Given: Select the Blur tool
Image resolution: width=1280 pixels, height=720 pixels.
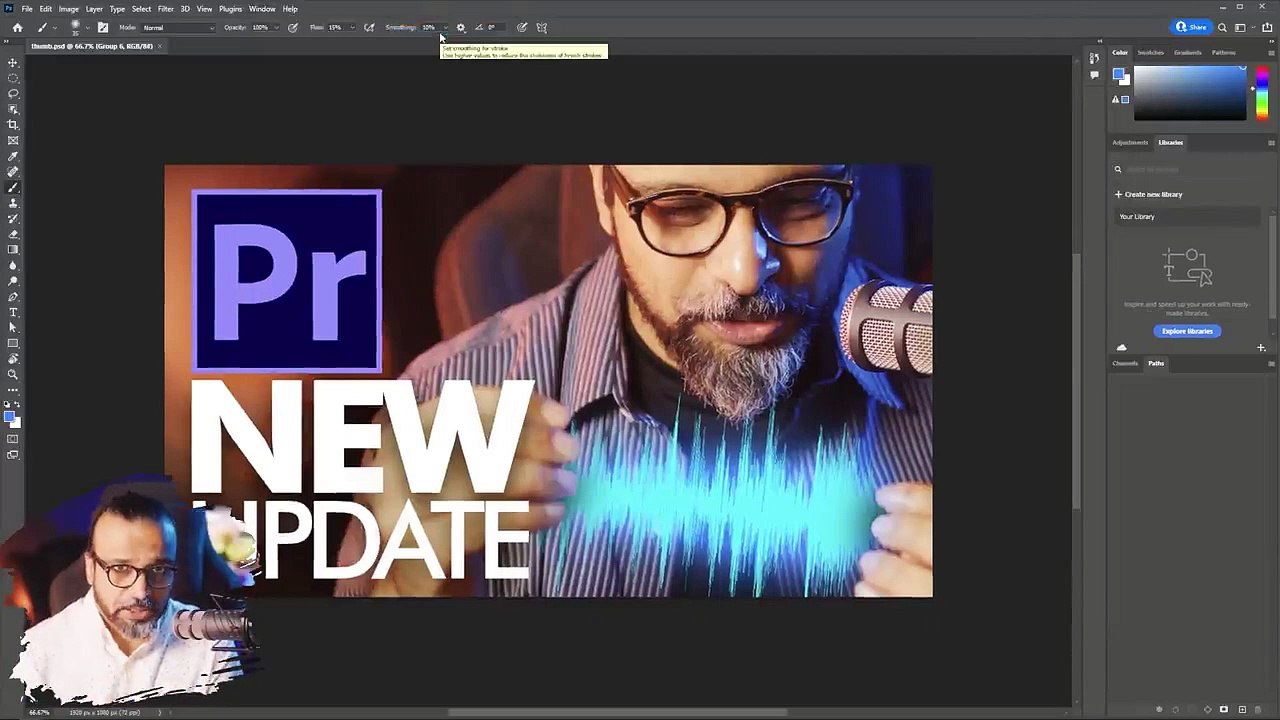Looking at the screenshot, I should click(x=13, y=265).
